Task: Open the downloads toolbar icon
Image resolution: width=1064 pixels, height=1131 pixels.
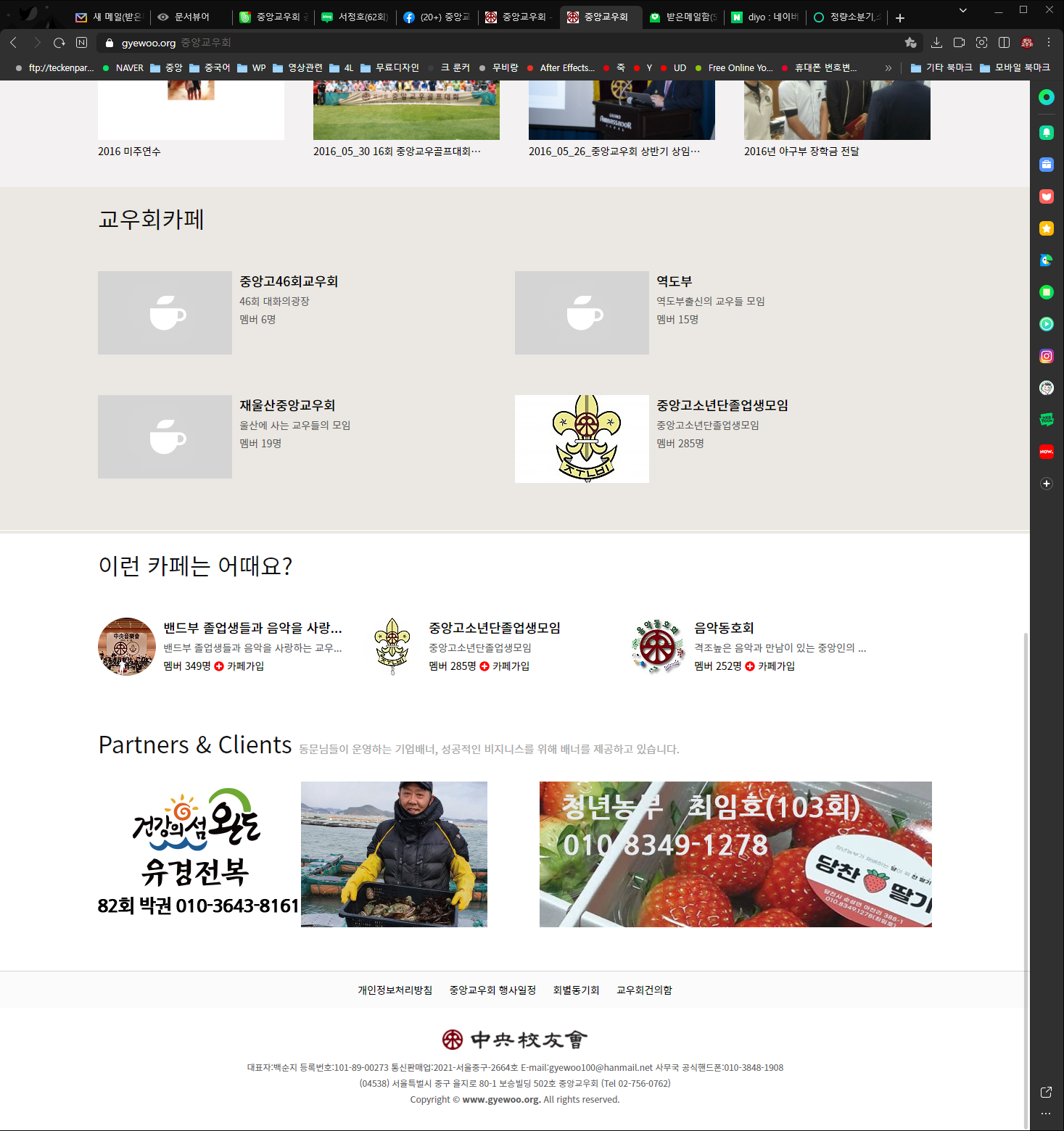Action: (936, 43)
